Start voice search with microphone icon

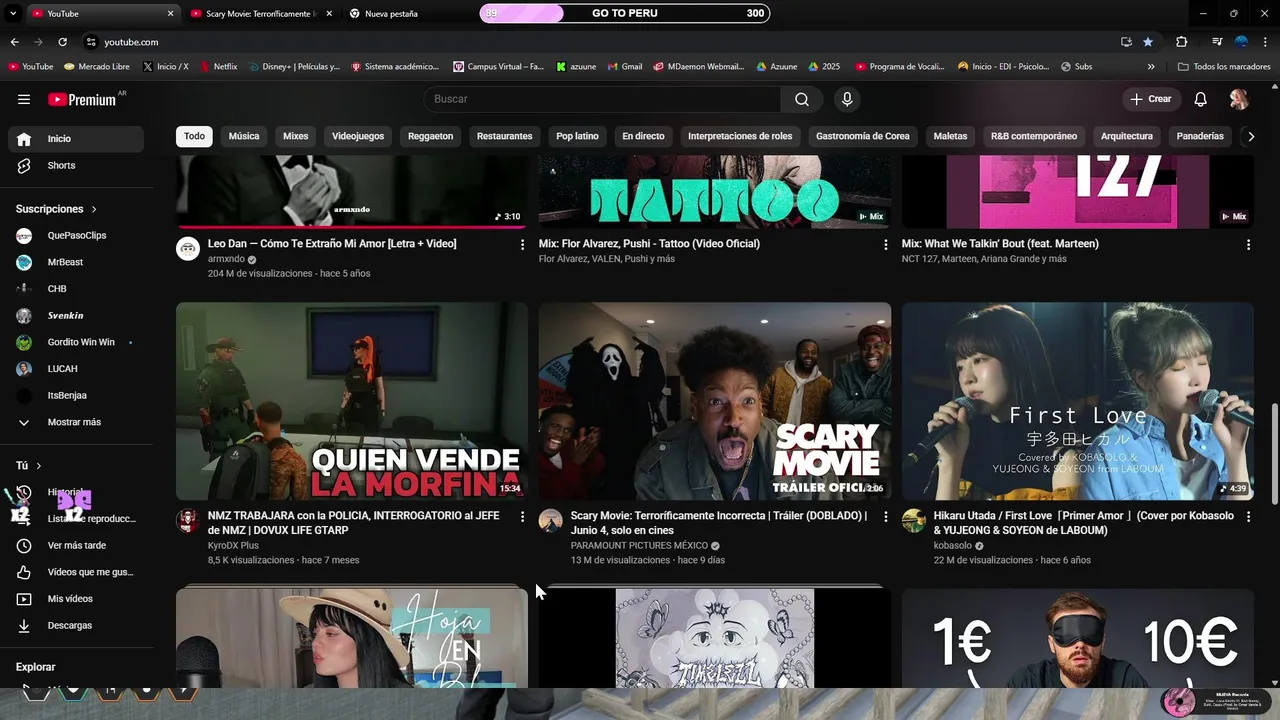pos(847,99)
